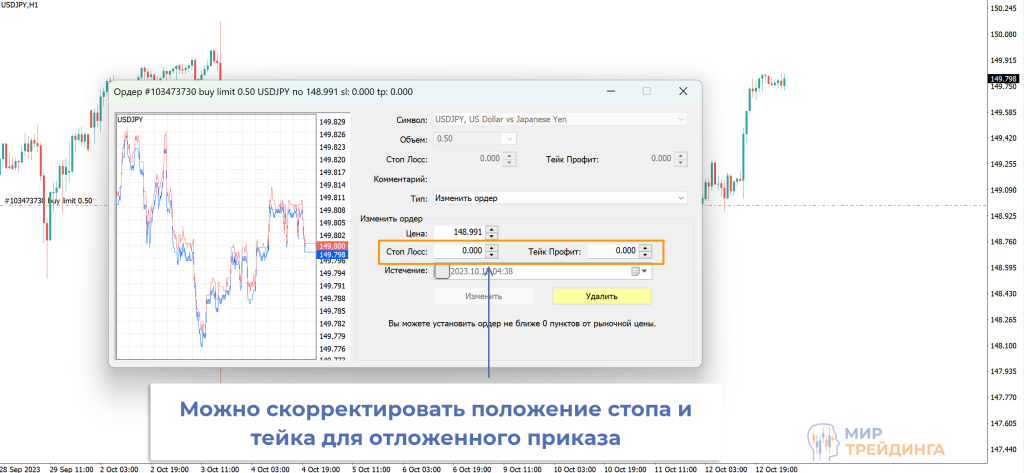Increase the Цена value with up arrow
Viewport: 1024px width, 473px height.
[x=493, y=227]
